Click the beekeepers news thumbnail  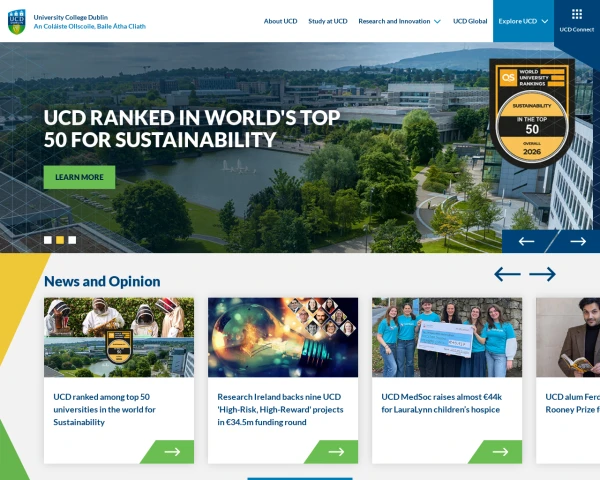[119, 337]
